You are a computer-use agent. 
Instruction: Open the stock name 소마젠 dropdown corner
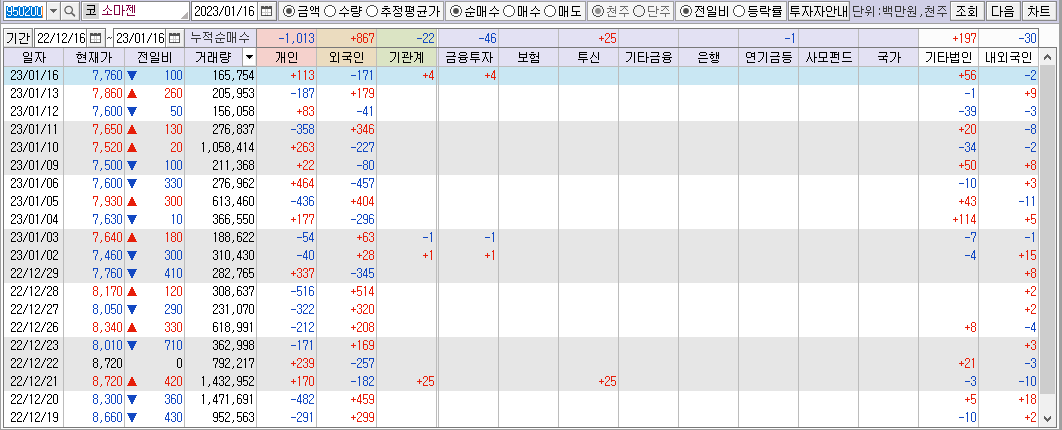click(x=185, y=15)
